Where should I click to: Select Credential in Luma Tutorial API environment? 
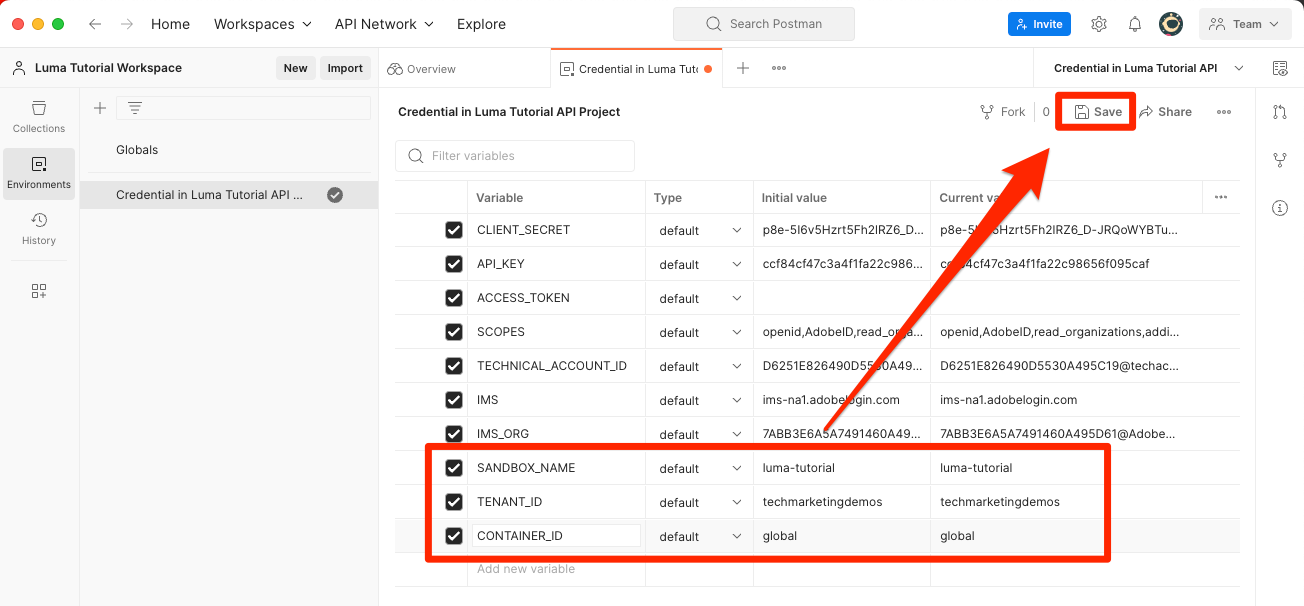pyautogui.click(x=229, y=195)
